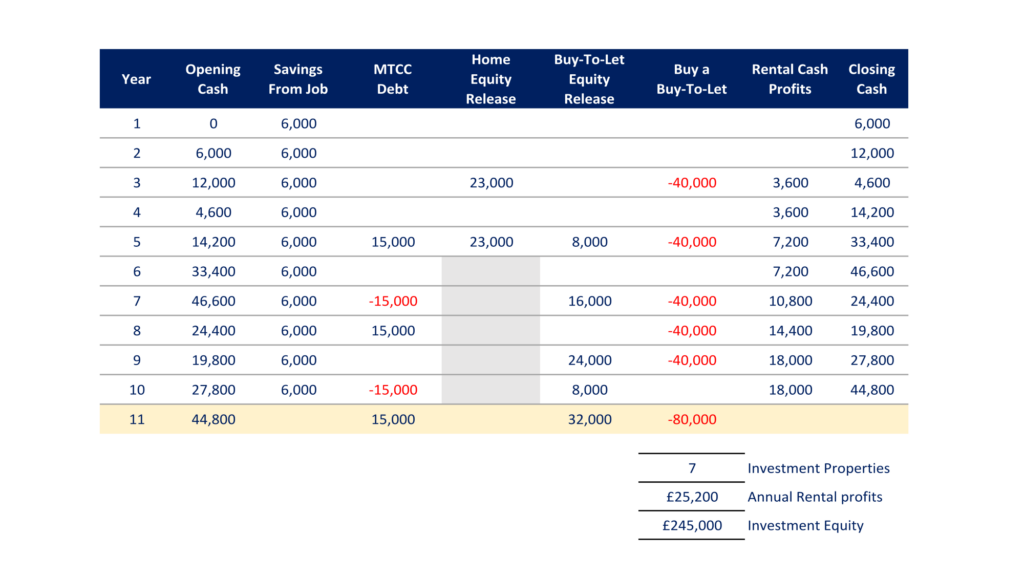
Task: Click the 'Home Equity Release' column header
Action: coord(490,79)
